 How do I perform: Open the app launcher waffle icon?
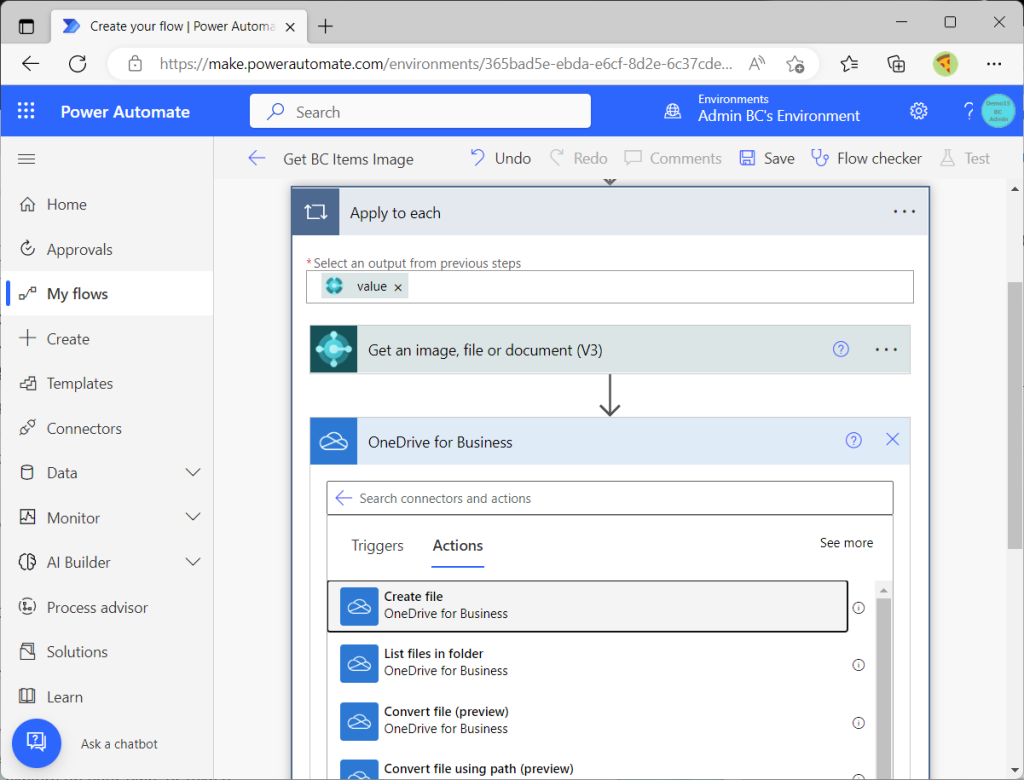click(x=26, y=111)
